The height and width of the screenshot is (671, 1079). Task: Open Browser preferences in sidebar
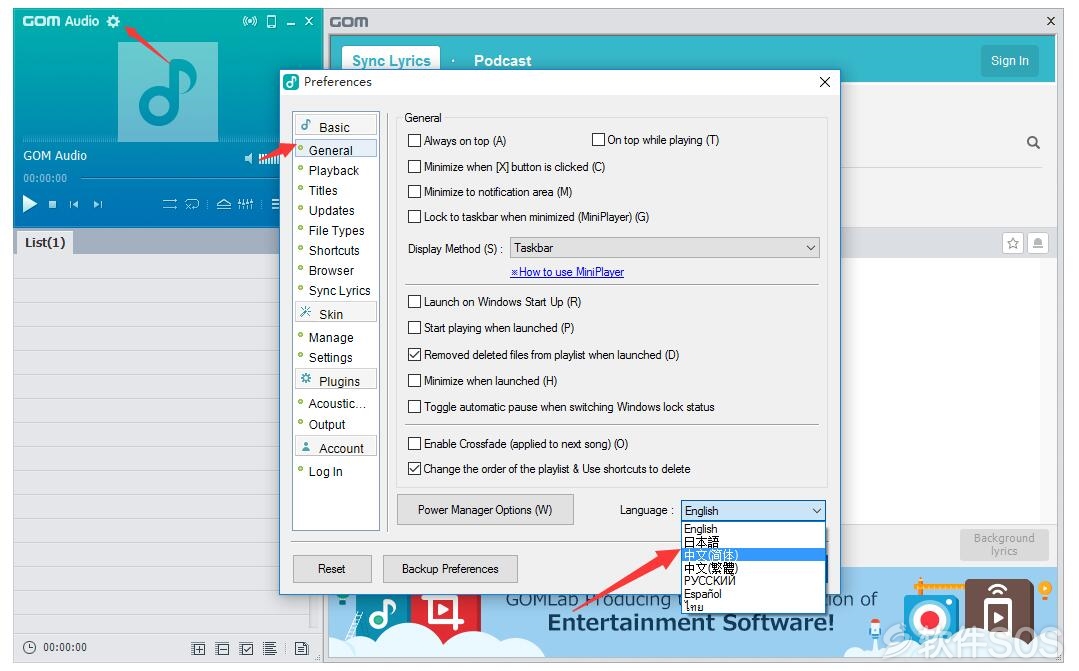point(331,270)
